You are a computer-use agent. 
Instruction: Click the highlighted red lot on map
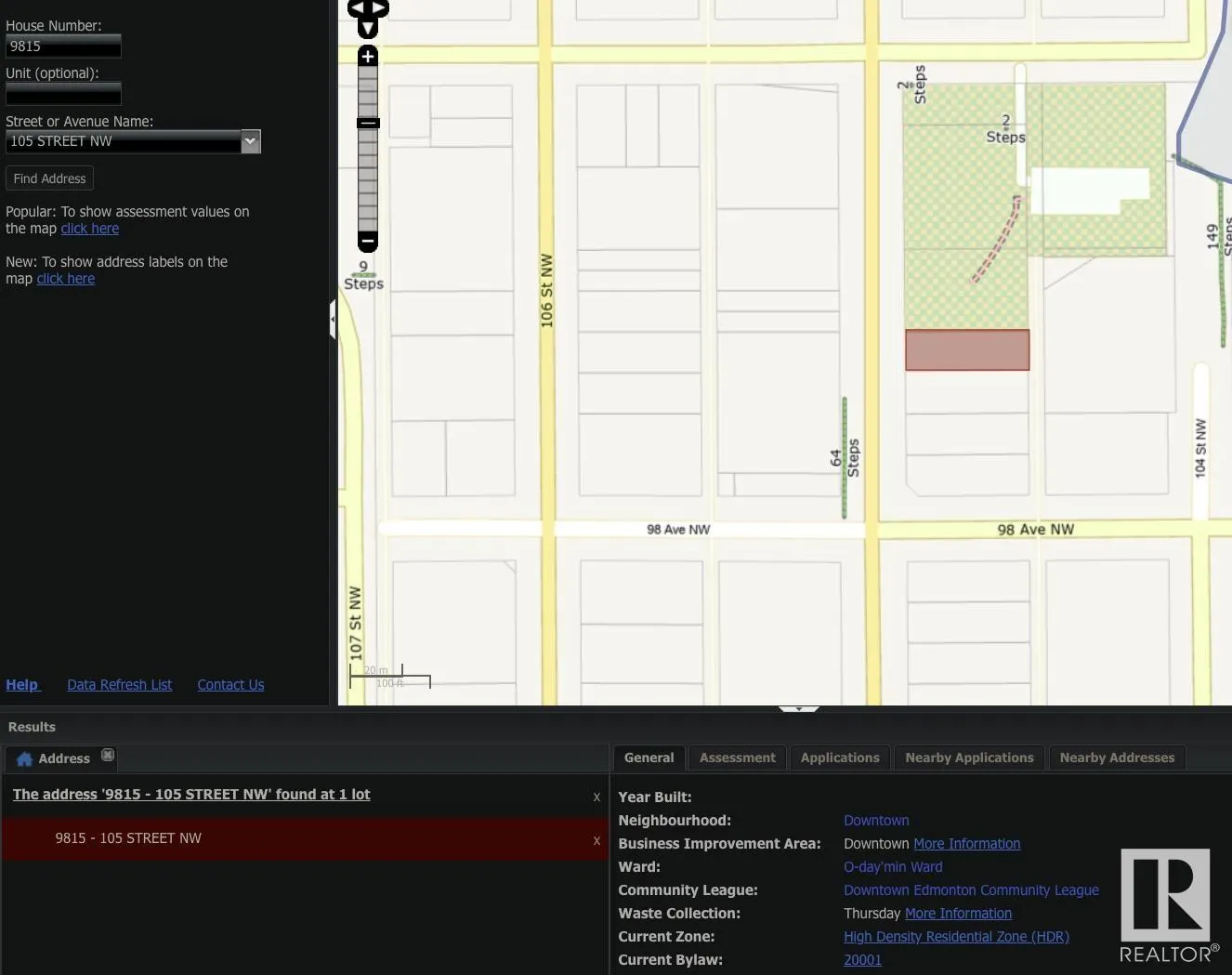click(x=967, y=350)
